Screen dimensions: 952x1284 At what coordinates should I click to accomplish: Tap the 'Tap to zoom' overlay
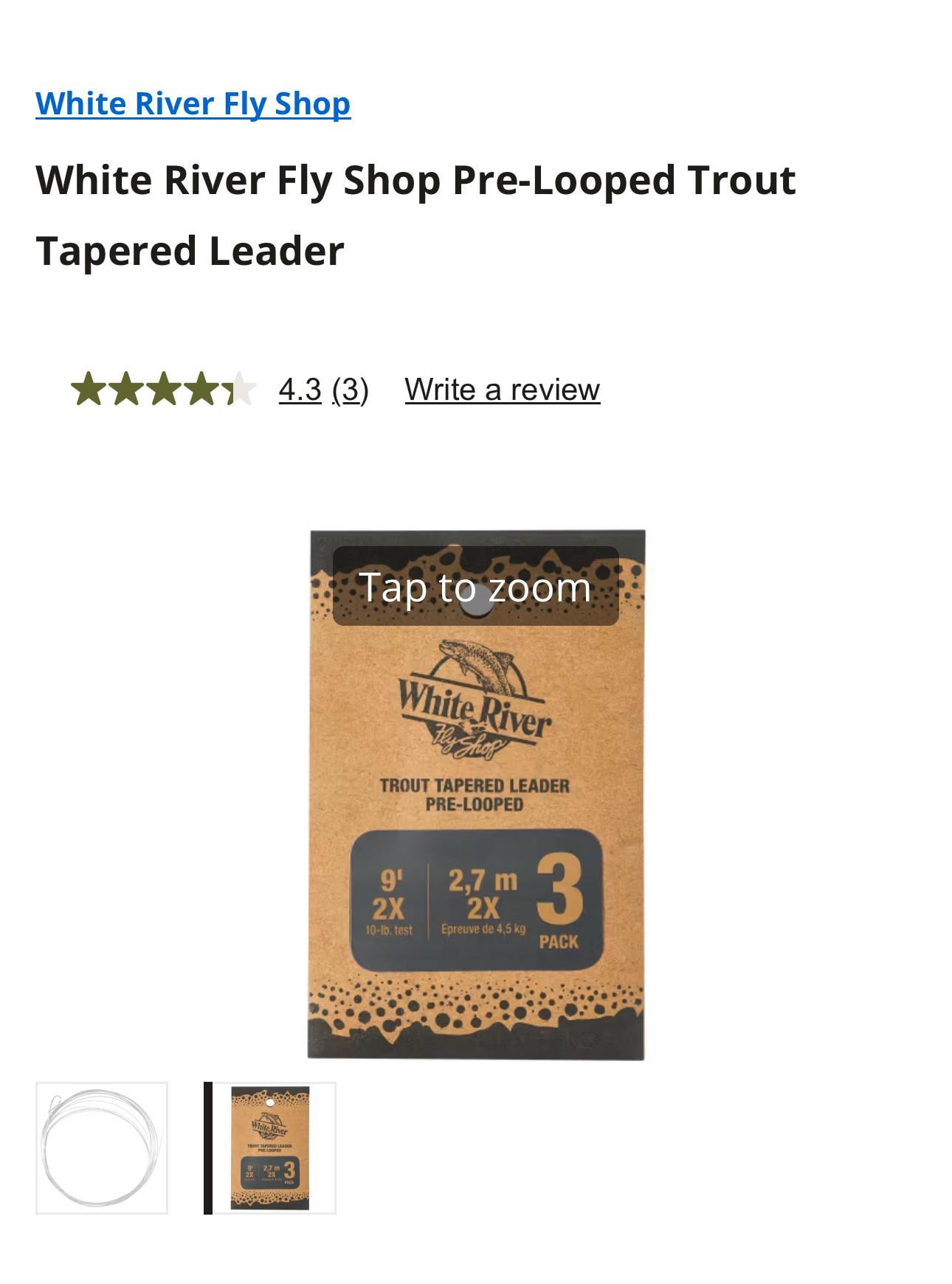(x=475, y=587)
